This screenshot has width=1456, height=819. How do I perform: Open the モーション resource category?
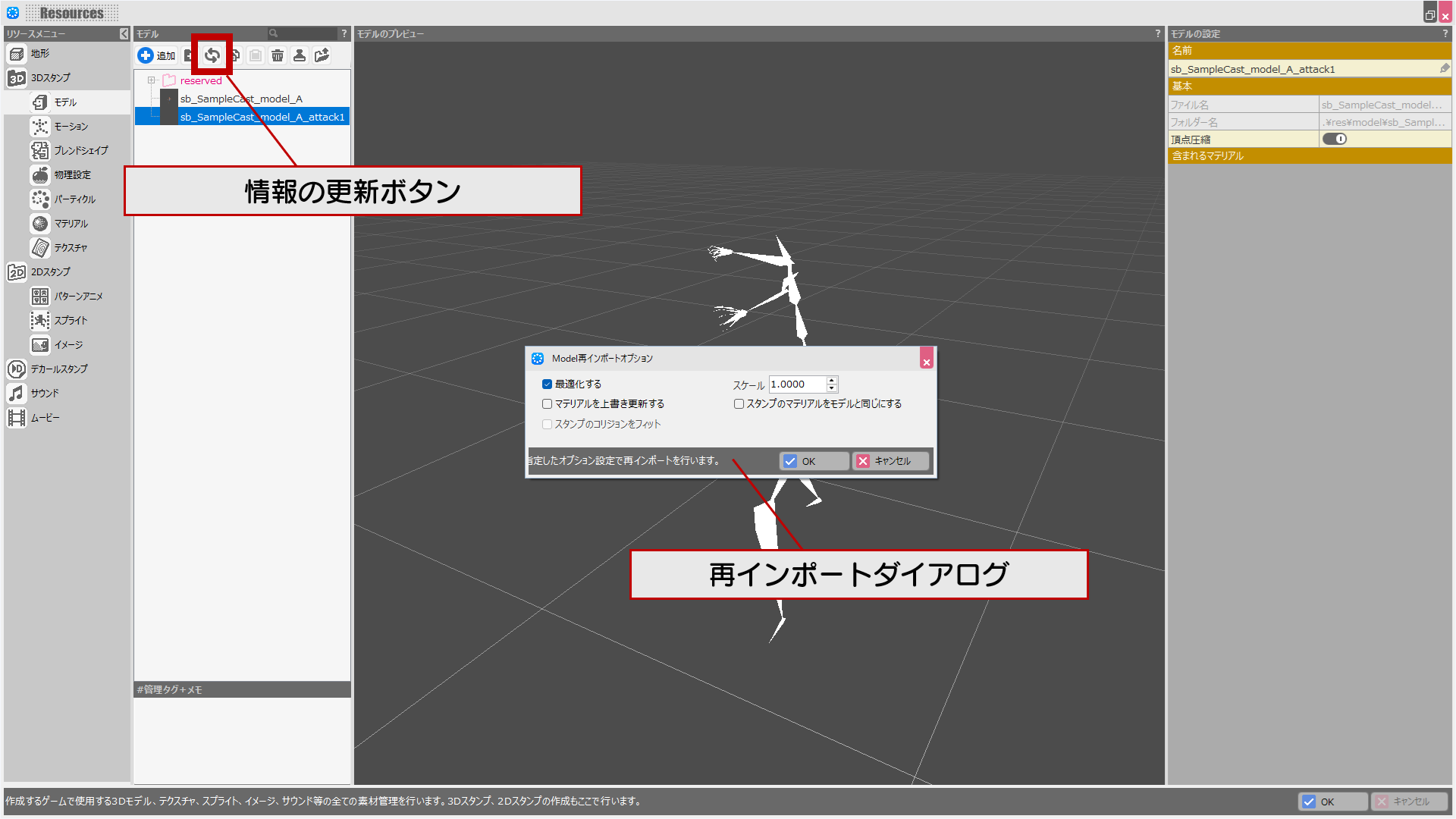point(71,127)
